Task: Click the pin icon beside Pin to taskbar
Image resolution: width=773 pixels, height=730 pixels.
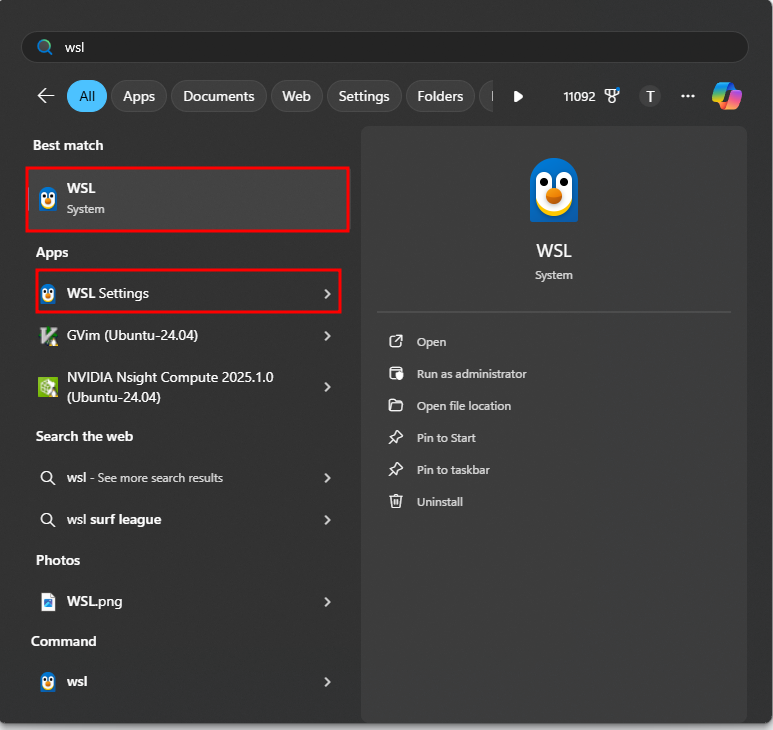Action: [396, 469]
